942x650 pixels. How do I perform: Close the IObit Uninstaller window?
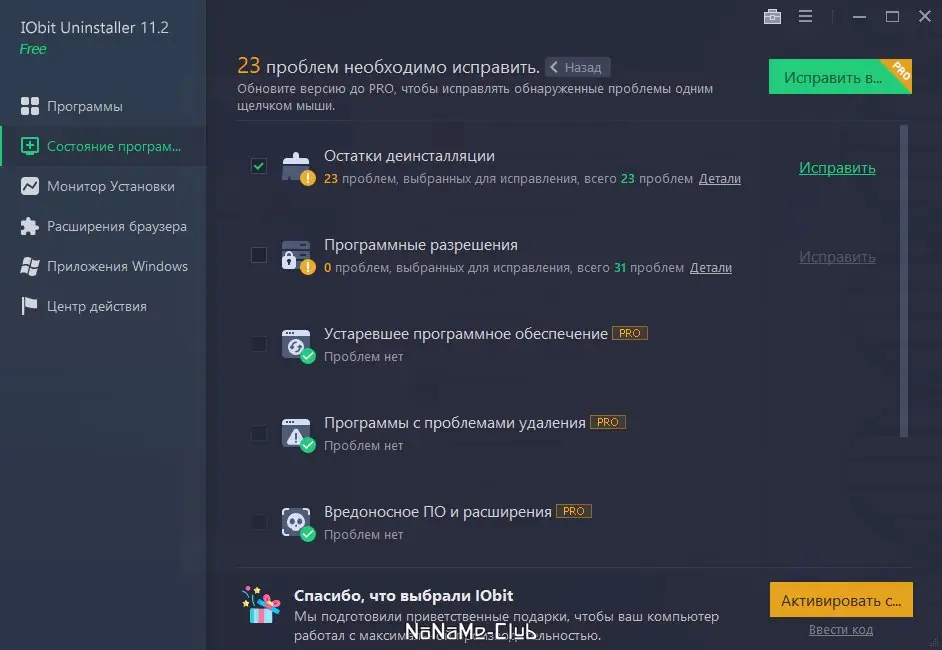(x=925, y=16)
